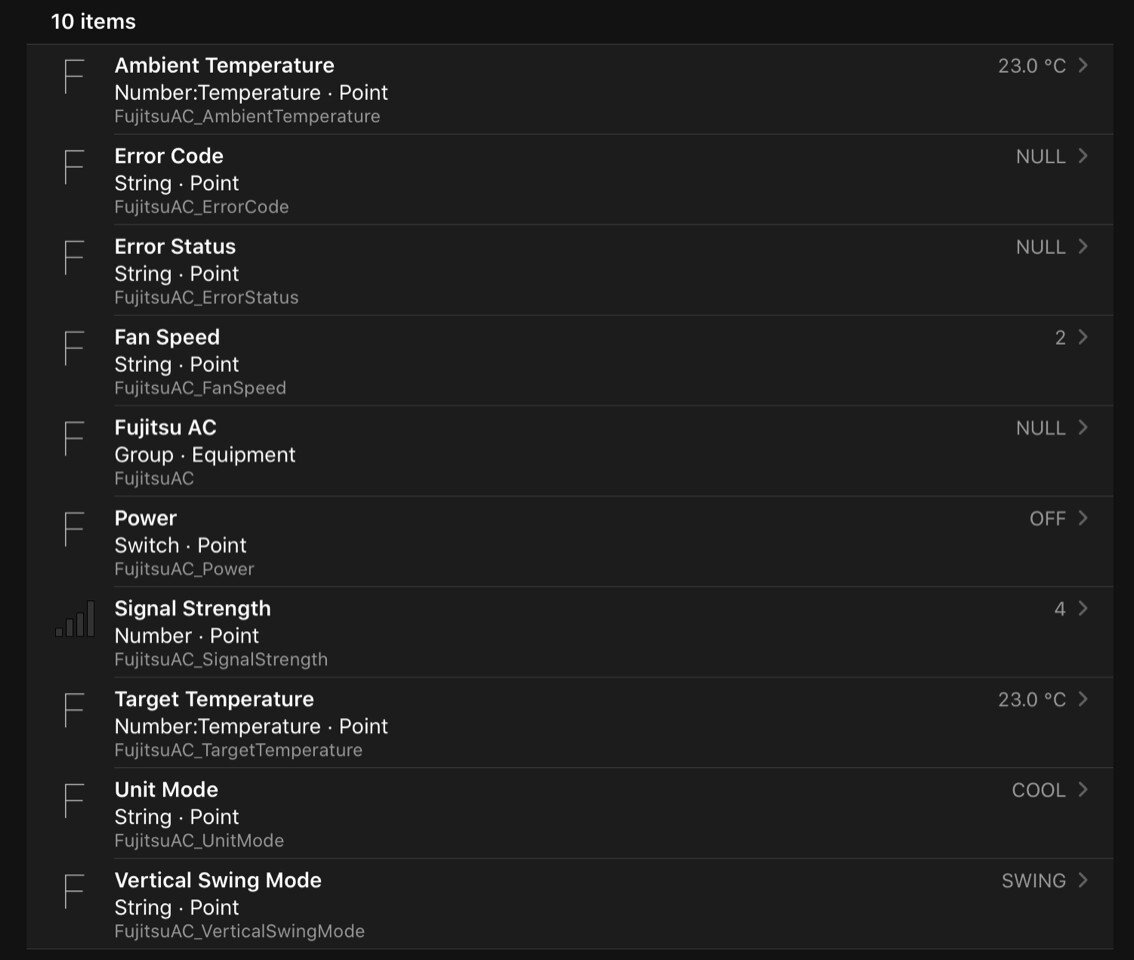Image resolution: width=1134 pixels, height=960 pixels.
Task: Select the Ambient Temperature item title
Action: (224, 65)
